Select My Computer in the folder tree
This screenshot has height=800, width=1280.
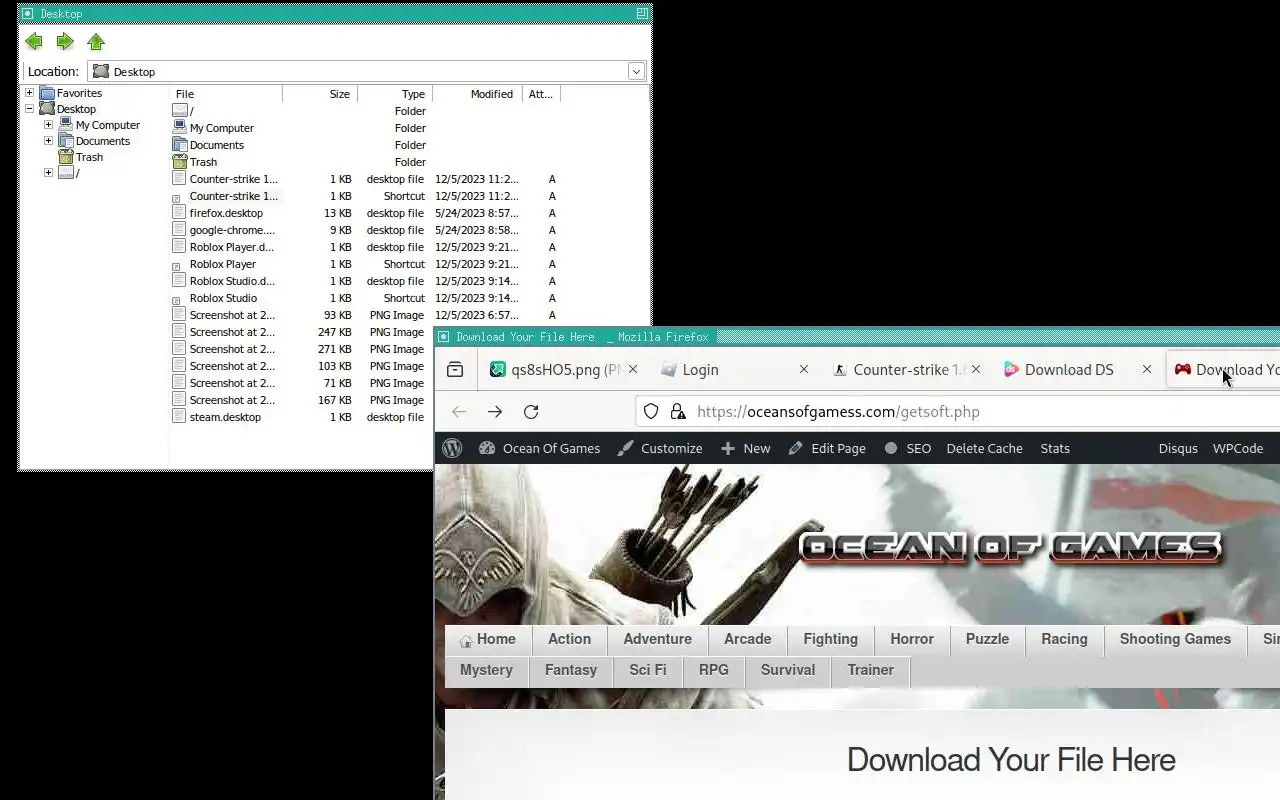point(107,125)
